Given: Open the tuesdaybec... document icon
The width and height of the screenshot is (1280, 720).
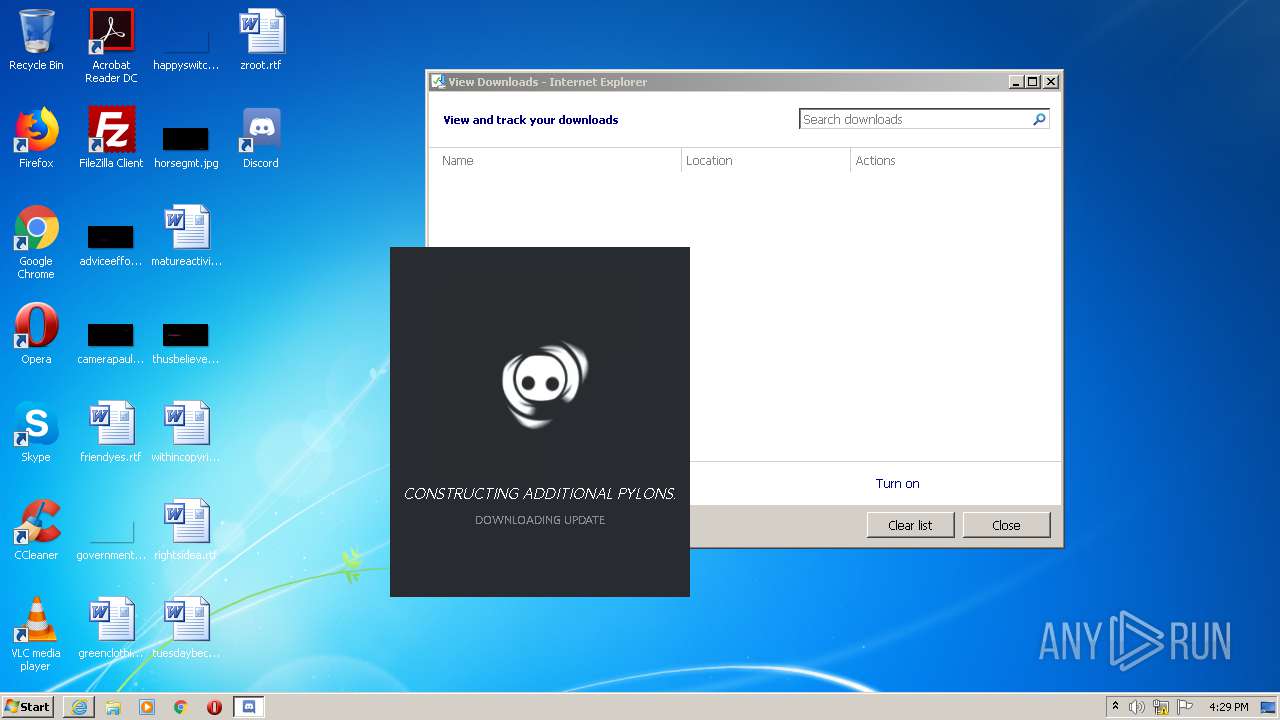Looking at the screenshot, I should (186, 629).
